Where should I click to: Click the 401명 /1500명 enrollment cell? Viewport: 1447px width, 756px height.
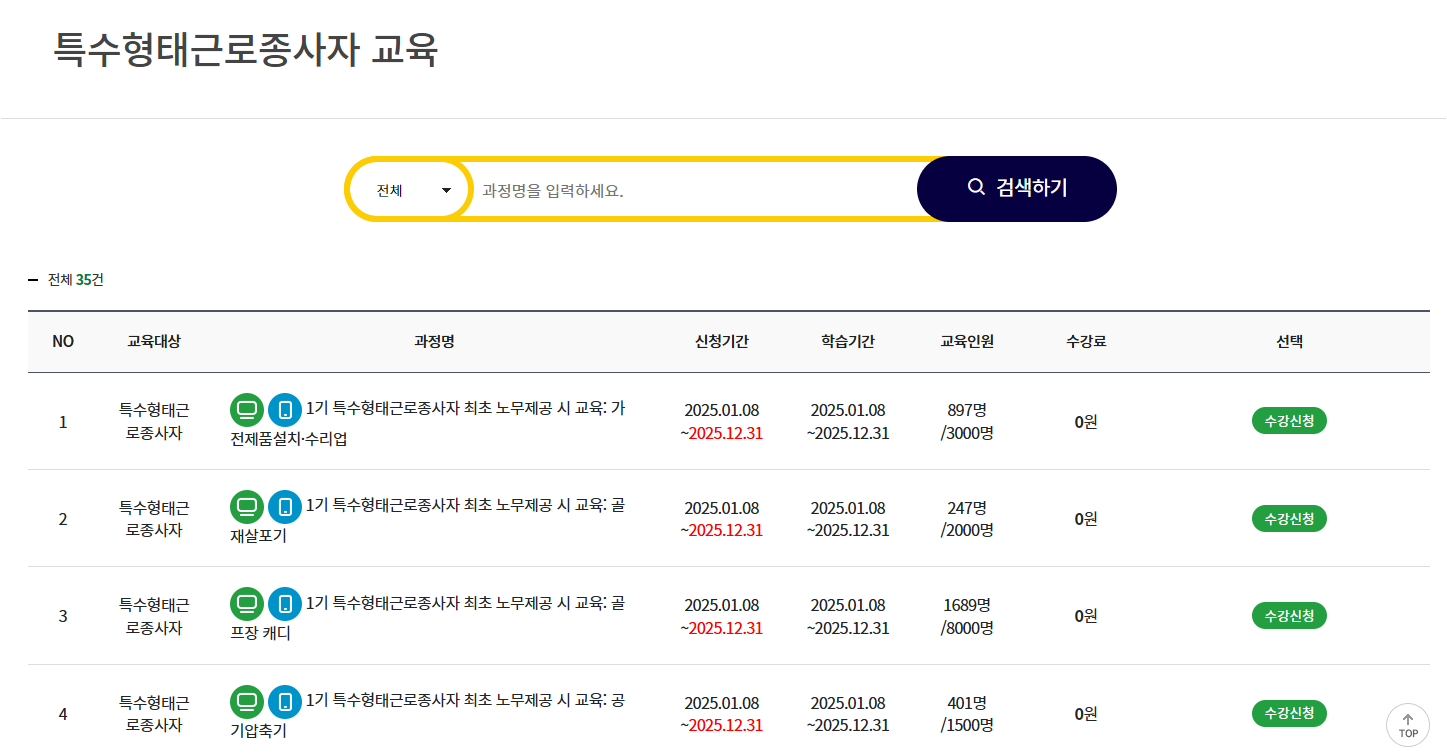[967, 714]
